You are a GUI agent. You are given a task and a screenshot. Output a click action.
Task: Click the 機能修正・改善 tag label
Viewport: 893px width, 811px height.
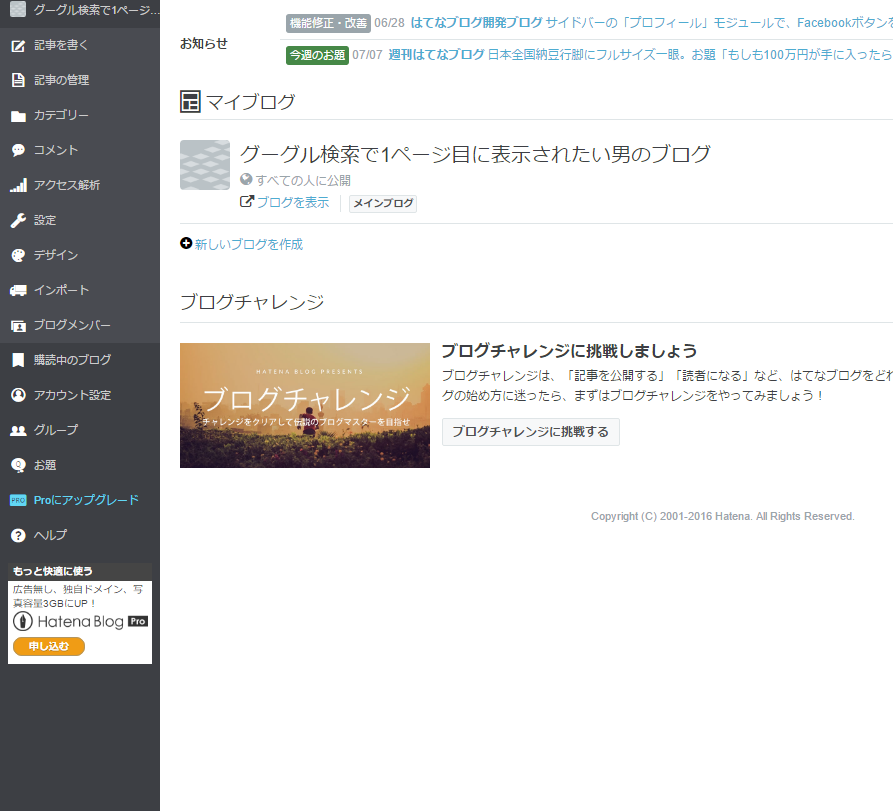coord(328,23)
